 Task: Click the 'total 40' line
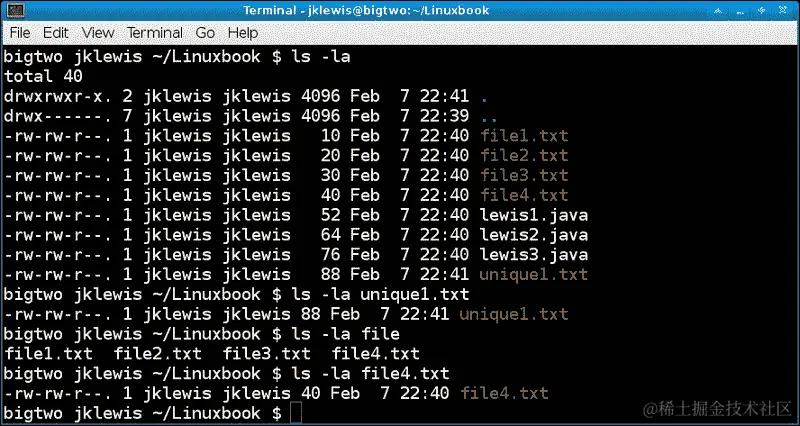coord(43,76)
